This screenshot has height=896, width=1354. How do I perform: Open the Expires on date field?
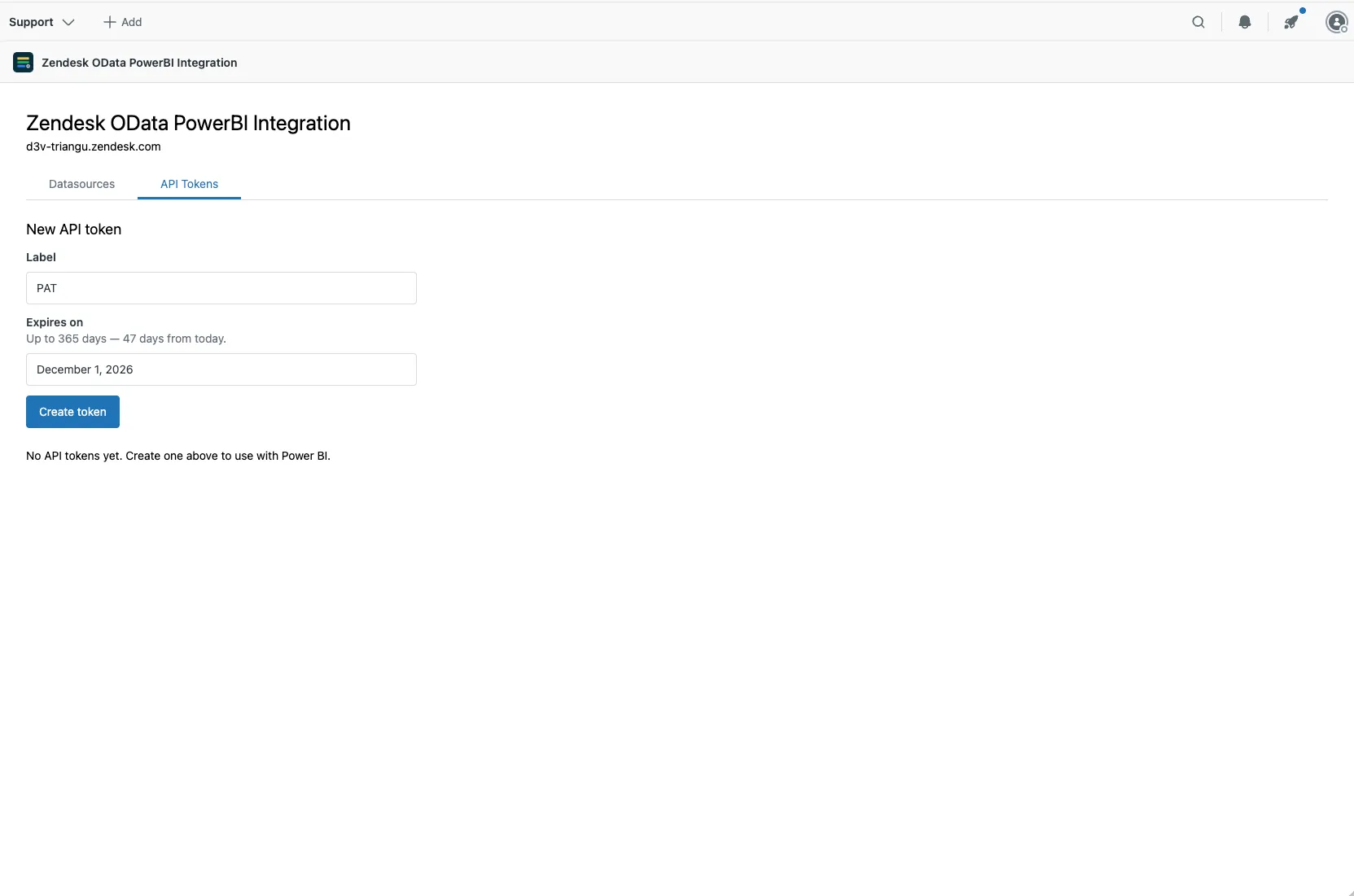221,369
